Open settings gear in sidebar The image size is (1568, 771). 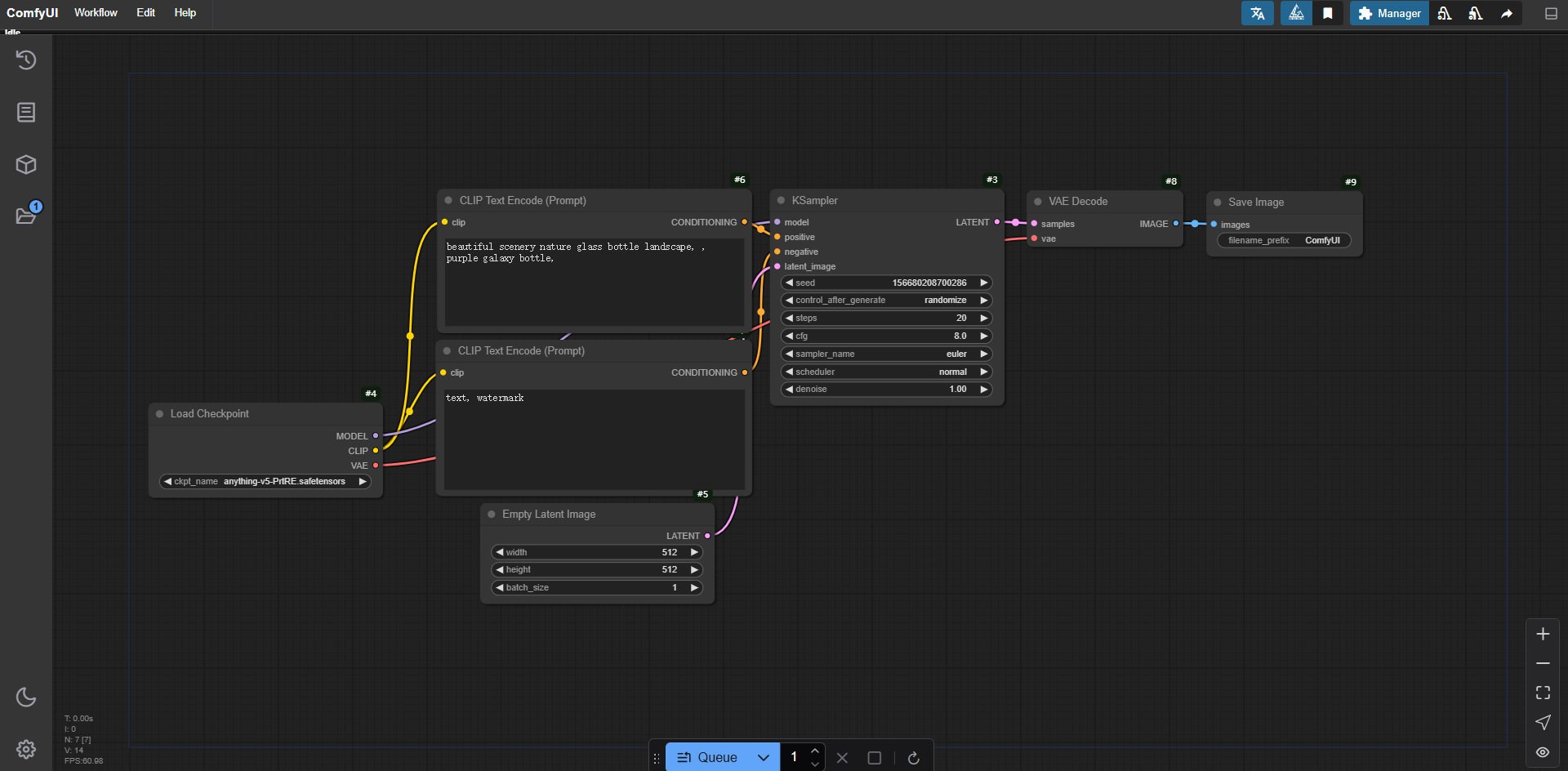pyautogui.click(x=26, y=749)
